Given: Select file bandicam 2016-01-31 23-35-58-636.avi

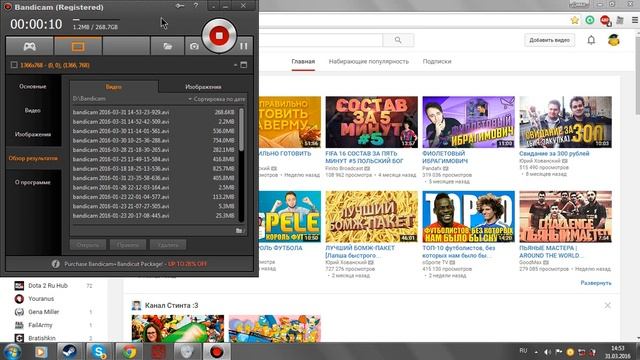Looking at the screenshot, I should coord(153,178).
